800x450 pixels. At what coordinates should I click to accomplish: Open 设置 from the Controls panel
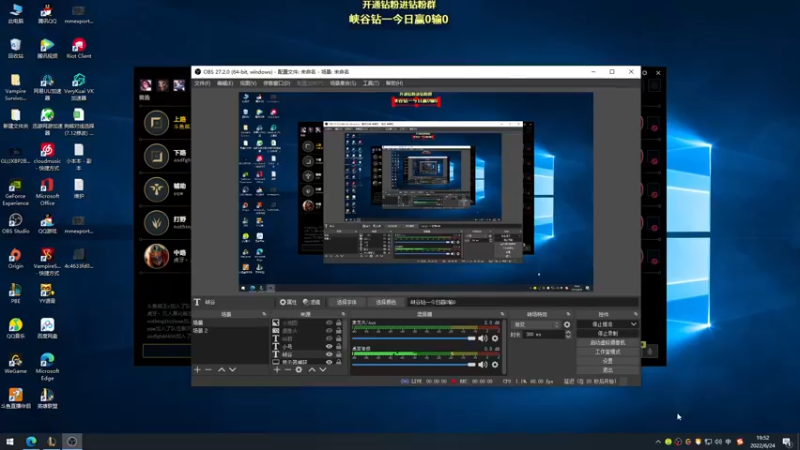click(x=608, y=361)
